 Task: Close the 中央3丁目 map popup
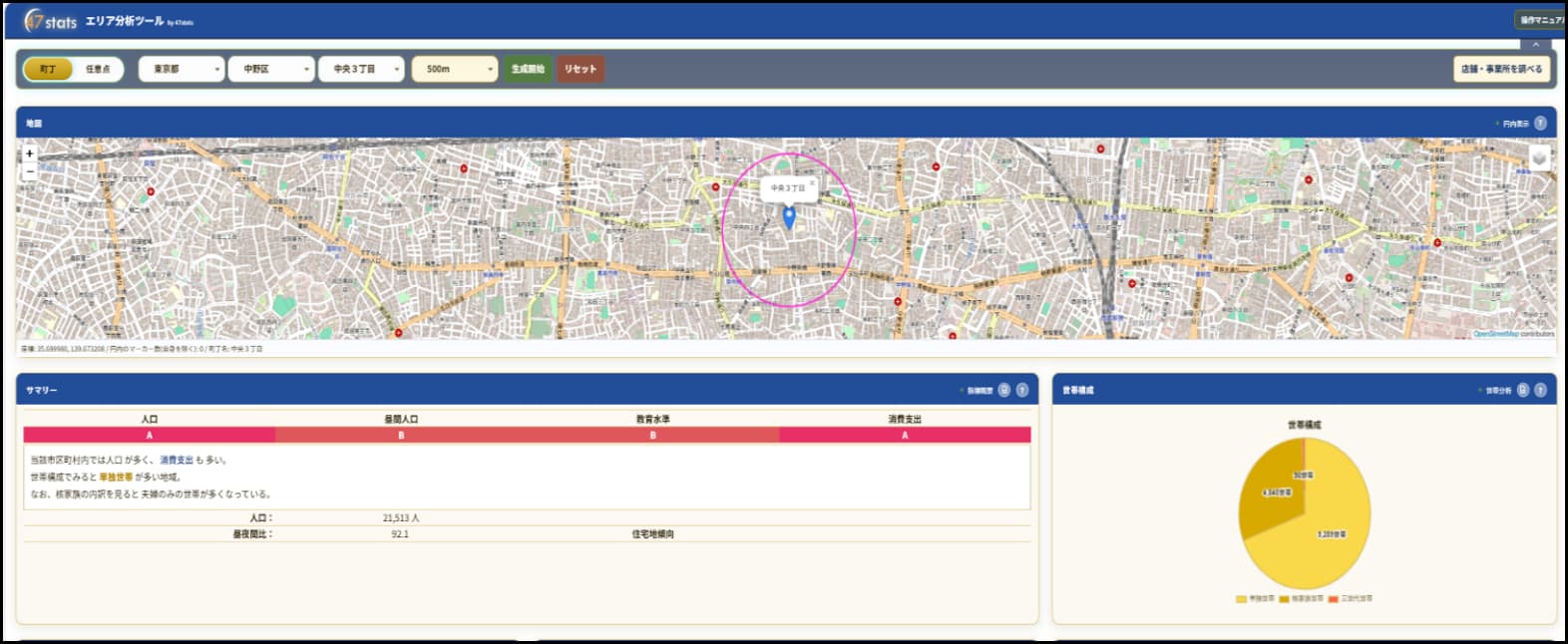[x=812, y=182]
